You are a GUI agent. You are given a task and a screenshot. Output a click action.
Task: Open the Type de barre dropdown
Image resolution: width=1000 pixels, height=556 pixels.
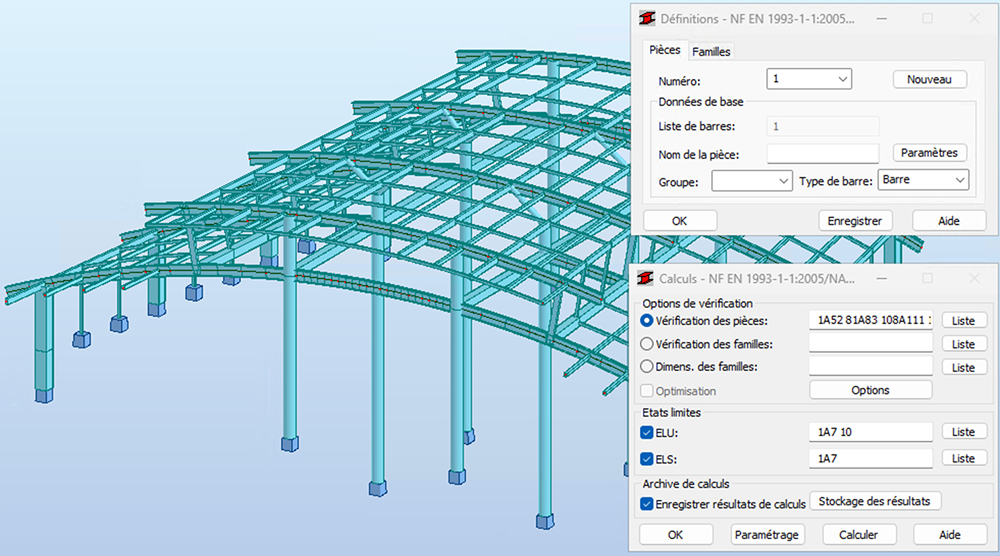[923, 180]
